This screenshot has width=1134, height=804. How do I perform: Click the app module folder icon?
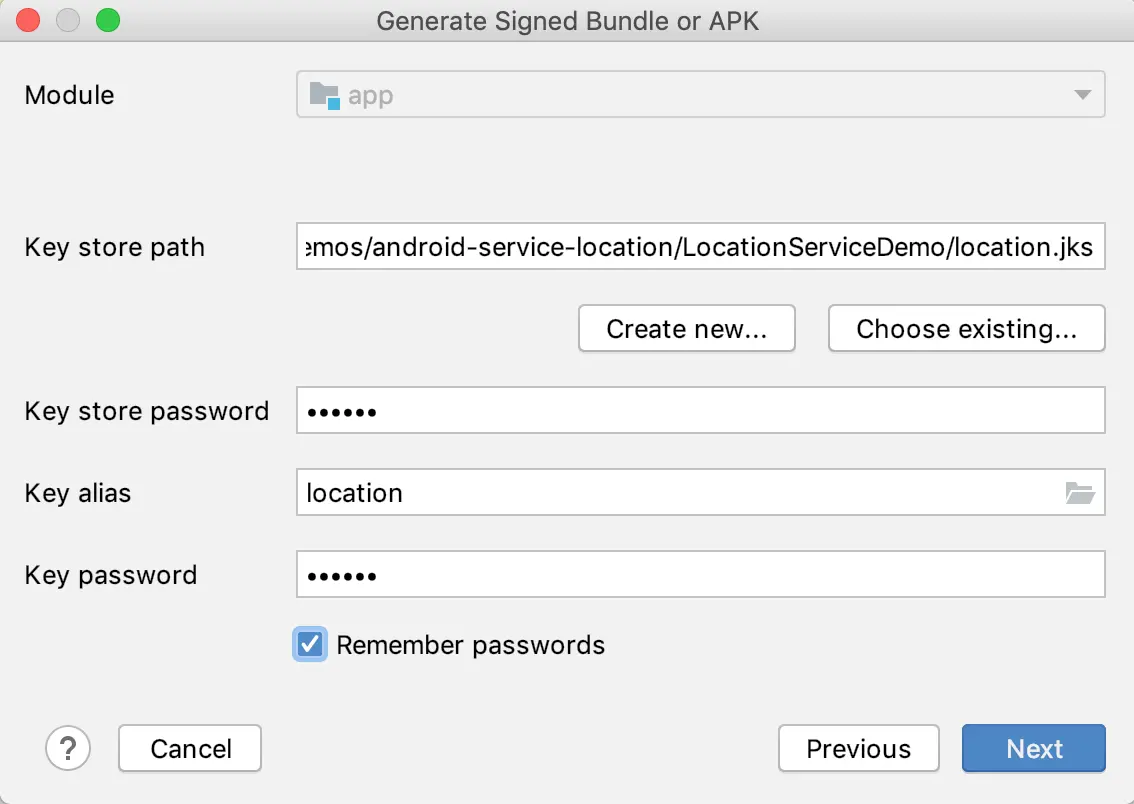[x=324, y=95]
